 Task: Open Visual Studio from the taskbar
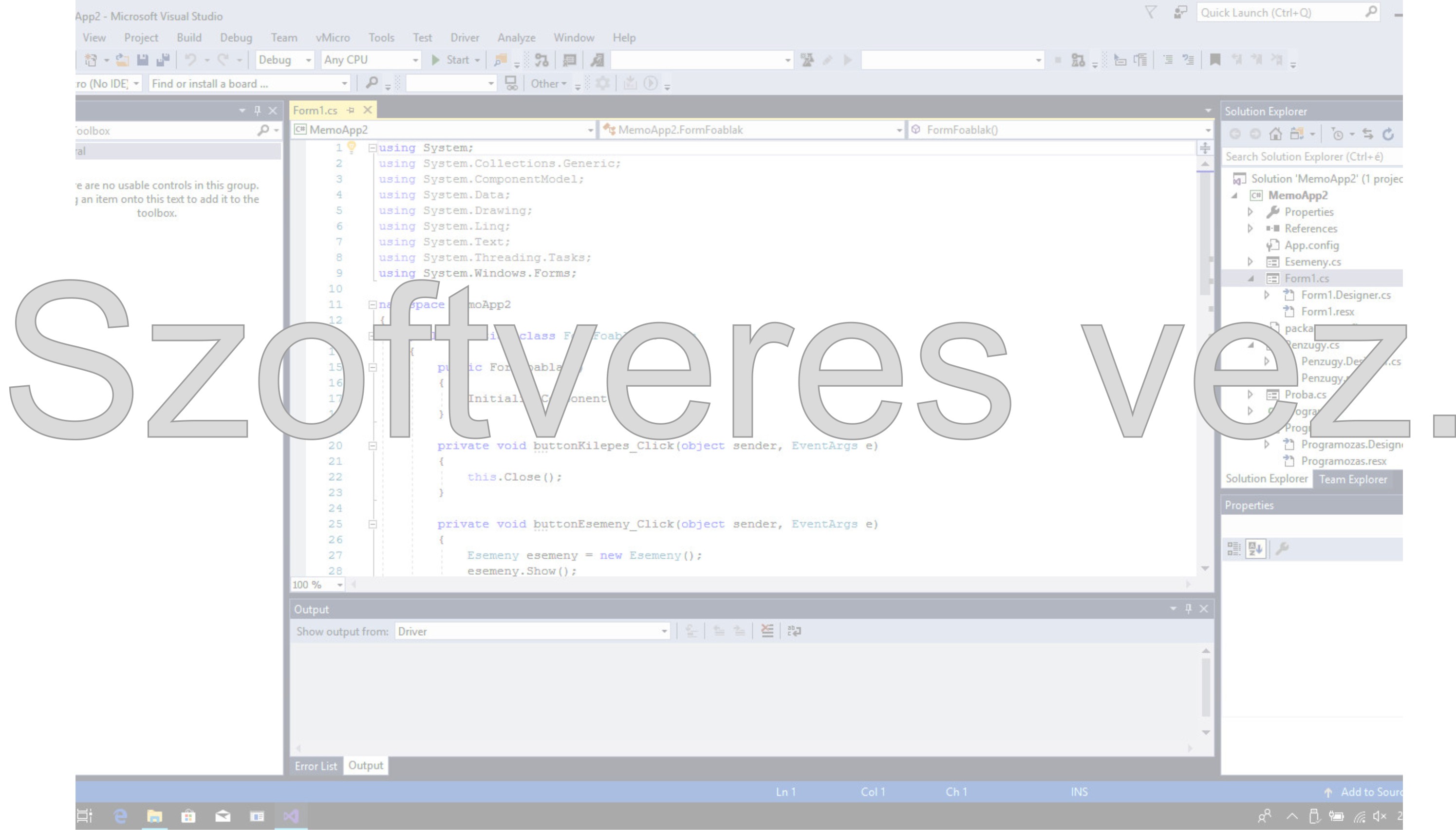tap(291, 816)
